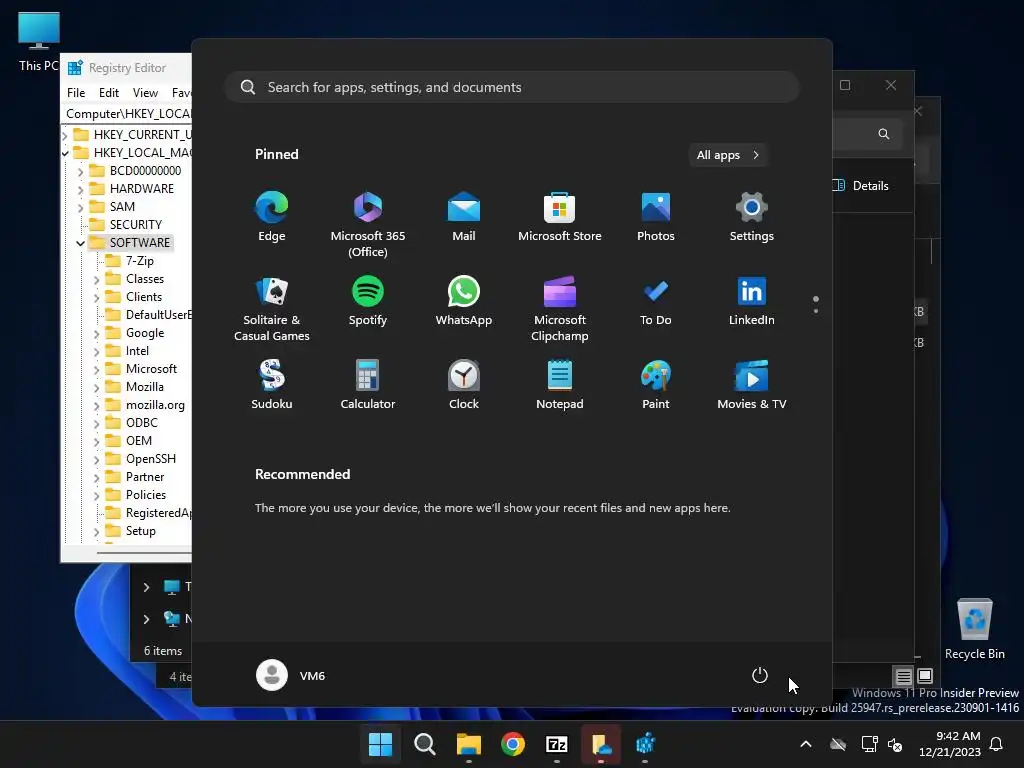Viewport: 1024px width, 768px height.
Task: Launch Solitaire & Casual Games
Action: (272, 309)
